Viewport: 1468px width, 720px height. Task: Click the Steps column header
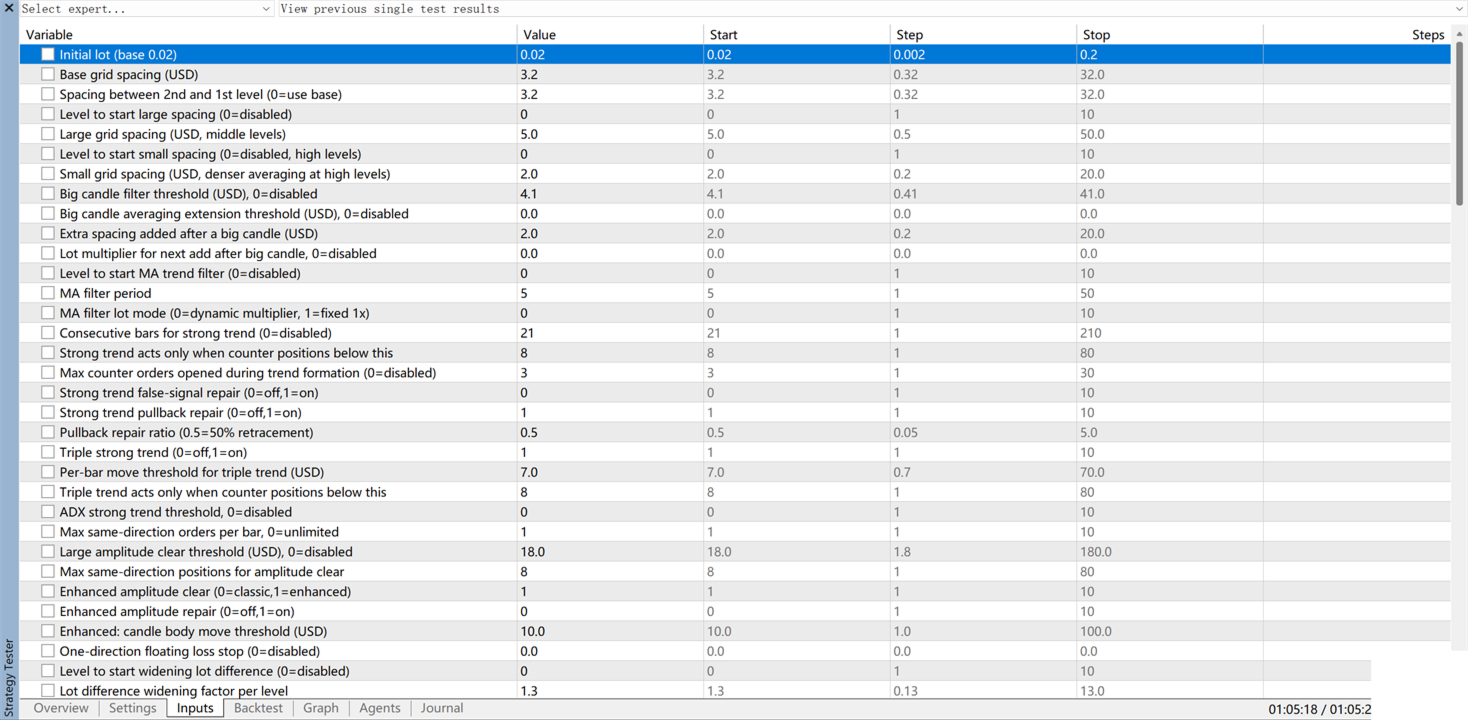pyautogui.click(x=1356, y=34)
